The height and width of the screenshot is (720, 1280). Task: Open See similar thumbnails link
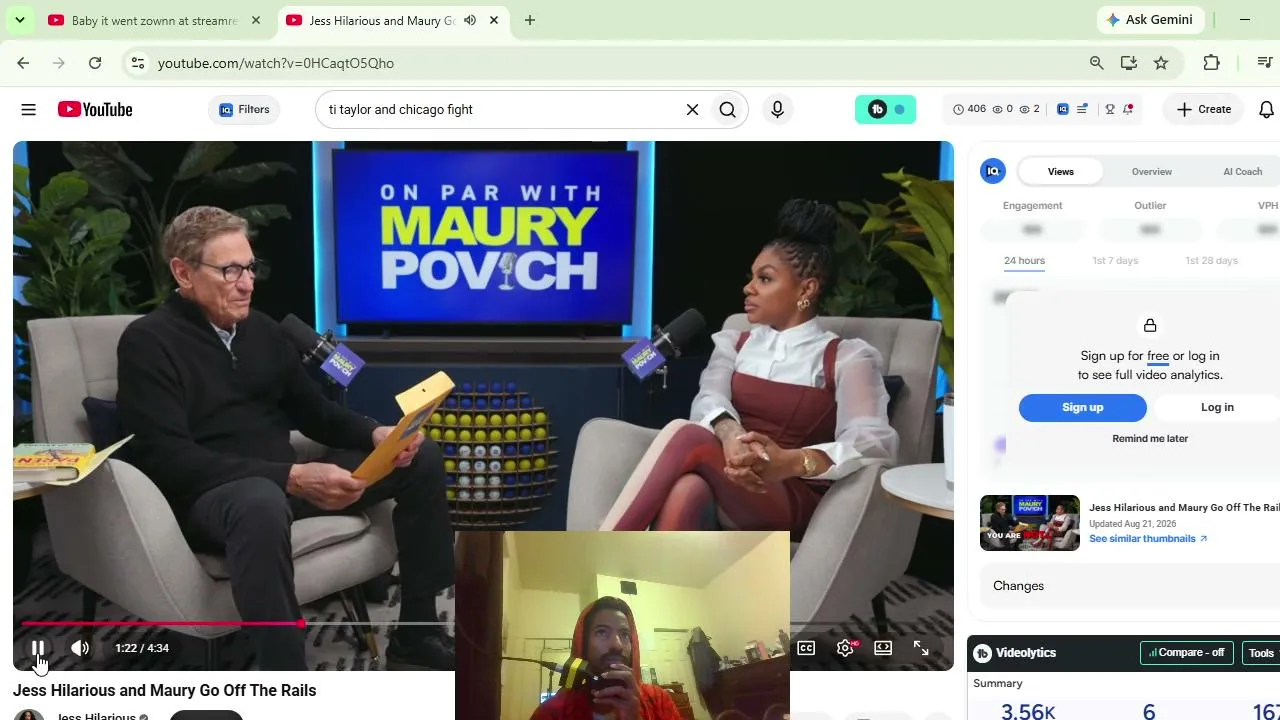click(1148, 539)
